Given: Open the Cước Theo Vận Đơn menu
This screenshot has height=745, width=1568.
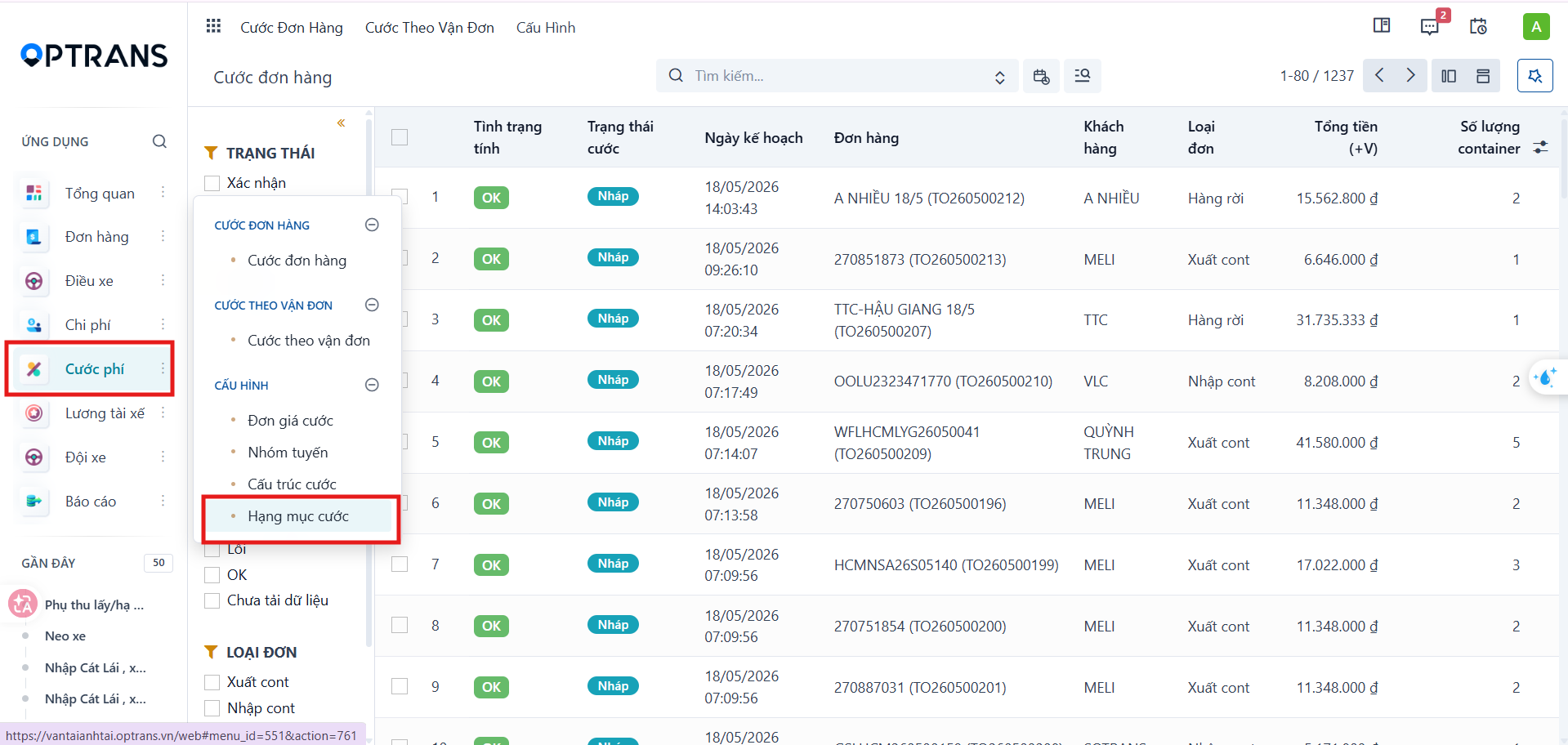Looking at the screenshot, I should pos(430,27).
